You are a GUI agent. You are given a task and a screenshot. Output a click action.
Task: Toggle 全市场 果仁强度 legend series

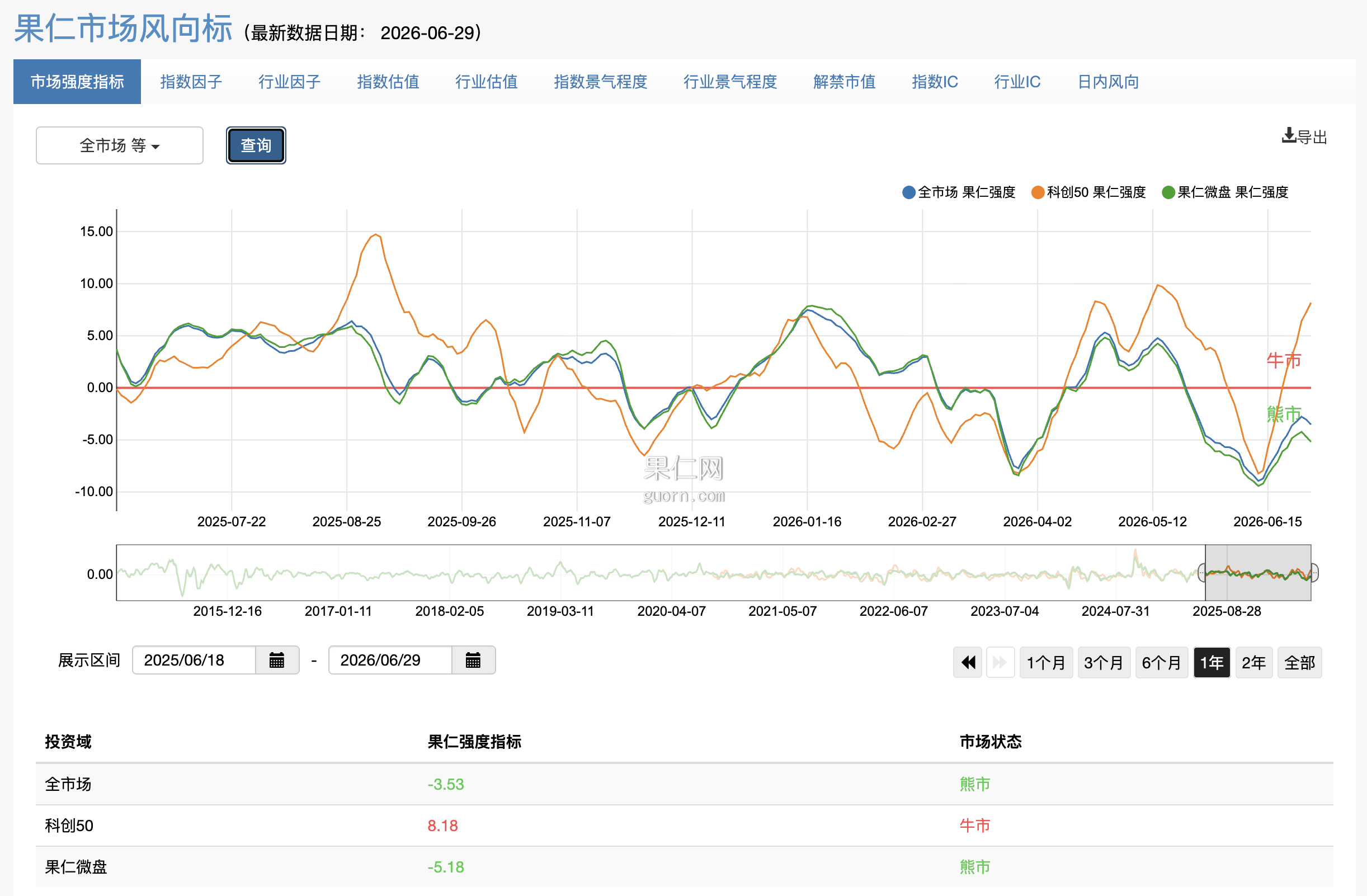pos(959,192)
